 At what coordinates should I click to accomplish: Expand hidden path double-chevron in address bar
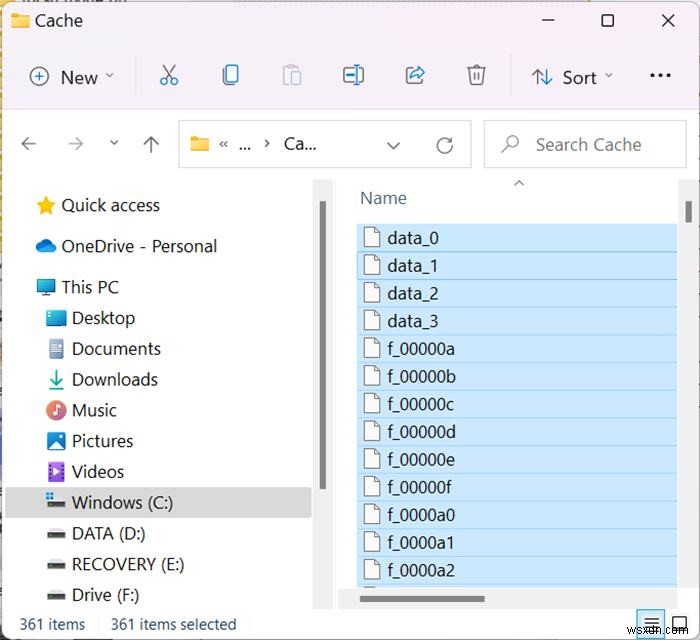[224, 144]
